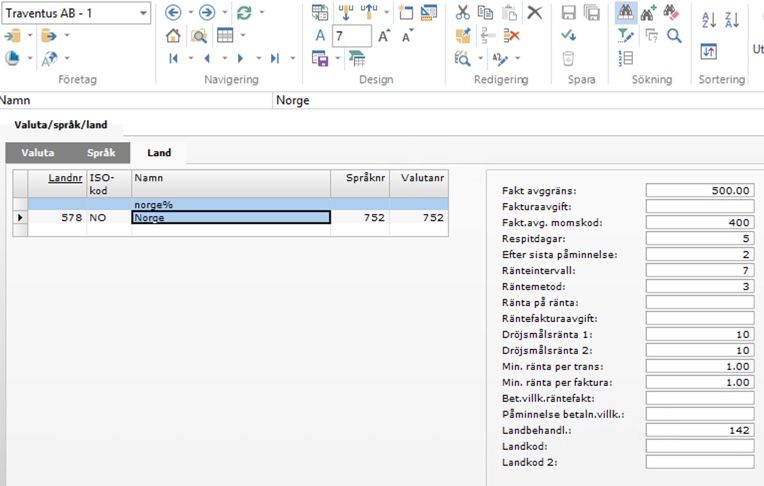Open the last record dropdown arrow
This screenshot has height=486, width=764.
click(293, 58)
